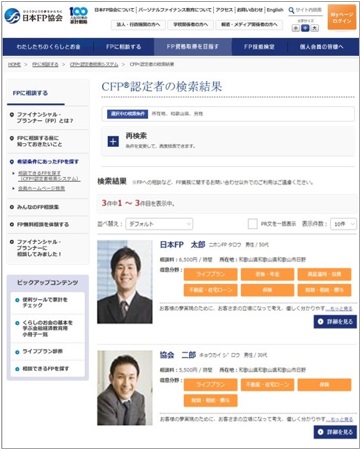Click the 100 anniversary logo icon
Screen dimensions: 362x451
79,15
